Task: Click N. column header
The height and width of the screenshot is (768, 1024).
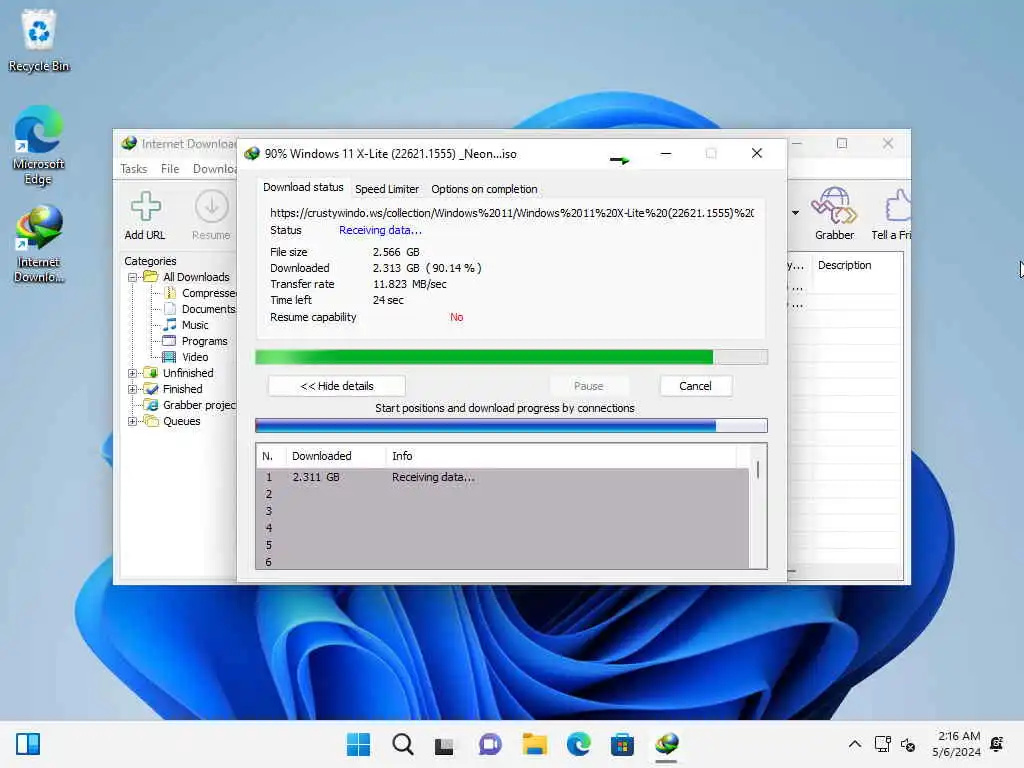Action: tap(271, 456)
